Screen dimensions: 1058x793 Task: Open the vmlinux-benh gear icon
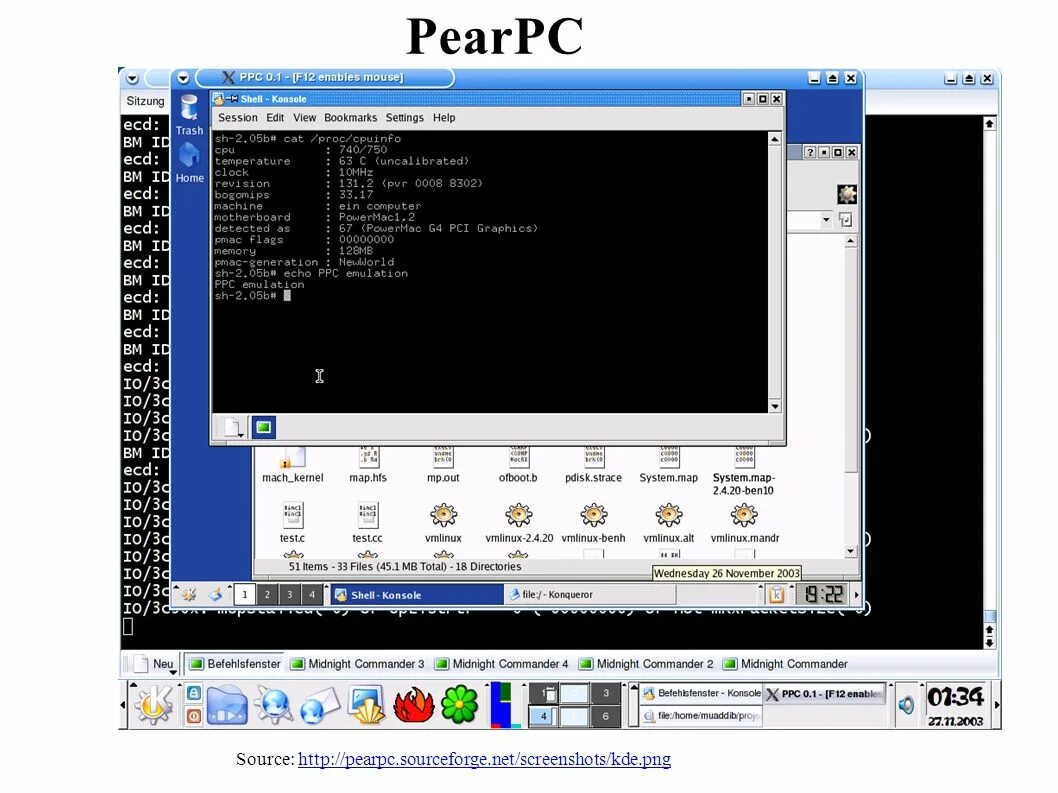[594, 515]
